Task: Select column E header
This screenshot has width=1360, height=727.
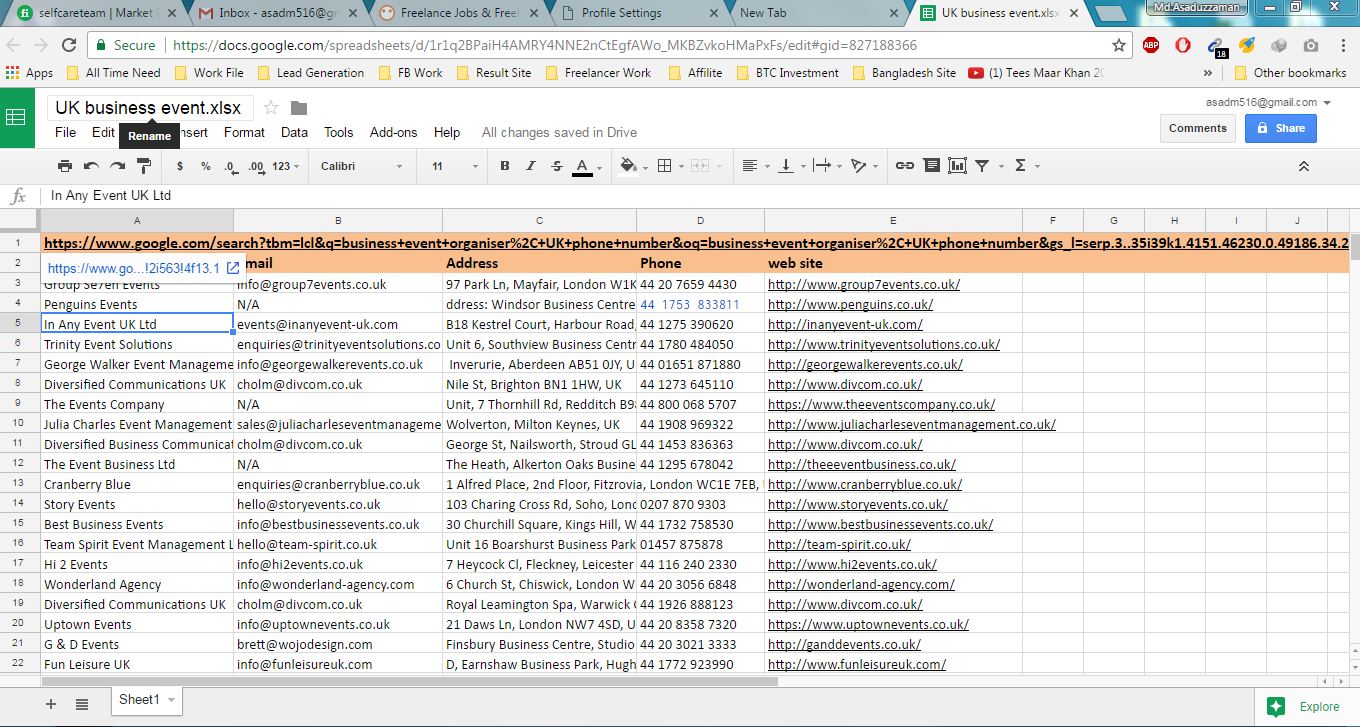Action: (893, 220)
